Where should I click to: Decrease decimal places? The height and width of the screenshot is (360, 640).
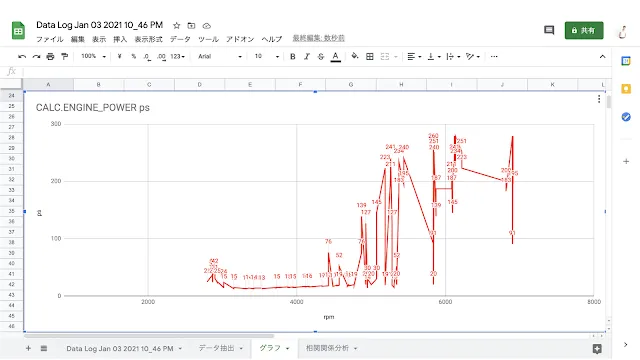click(x=147, y=57)
